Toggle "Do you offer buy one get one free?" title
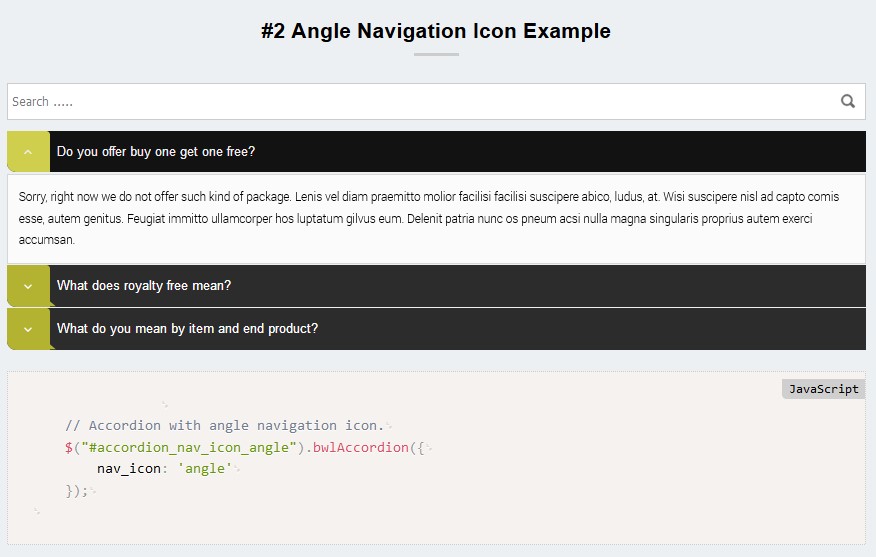Viewport: 876px width, 557px height. [156, 152]
